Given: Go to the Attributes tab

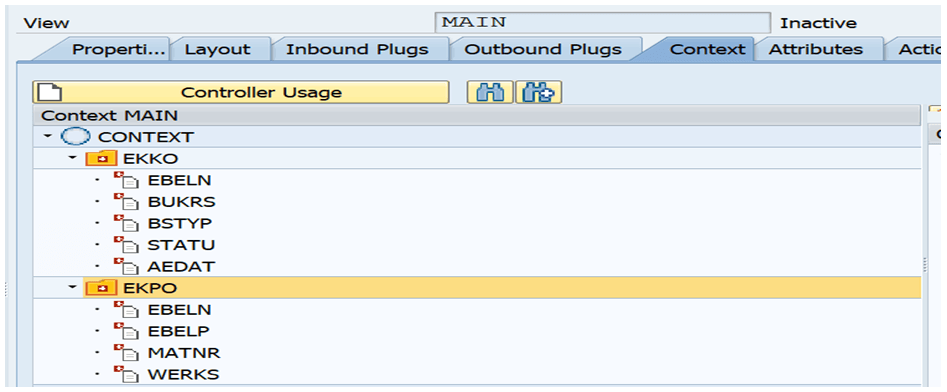Looking at the screenshot, I should click(815, 49).
